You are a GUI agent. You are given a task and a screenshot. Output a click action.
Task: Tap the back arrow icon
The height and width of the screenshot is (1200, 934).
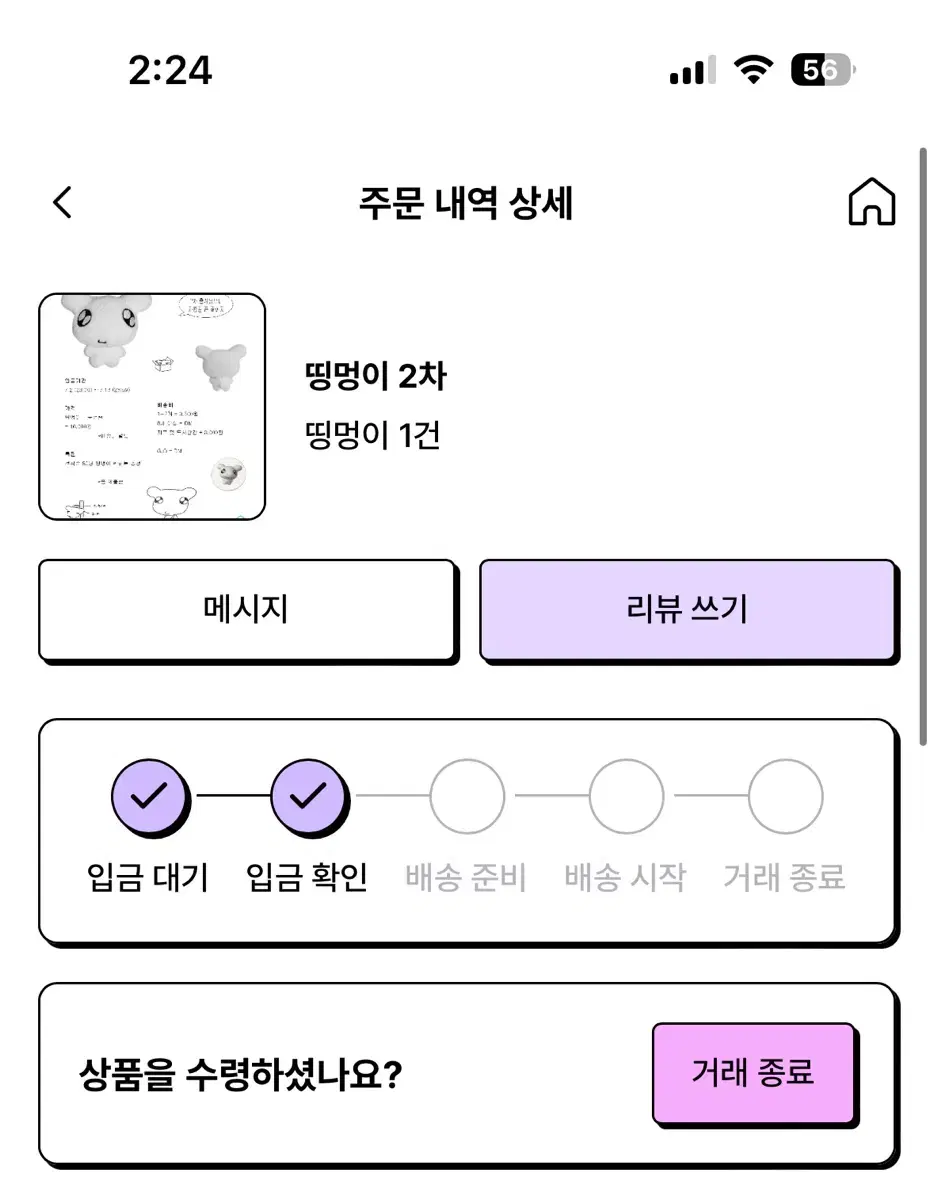pyautogui.click(x=62, y=203)
